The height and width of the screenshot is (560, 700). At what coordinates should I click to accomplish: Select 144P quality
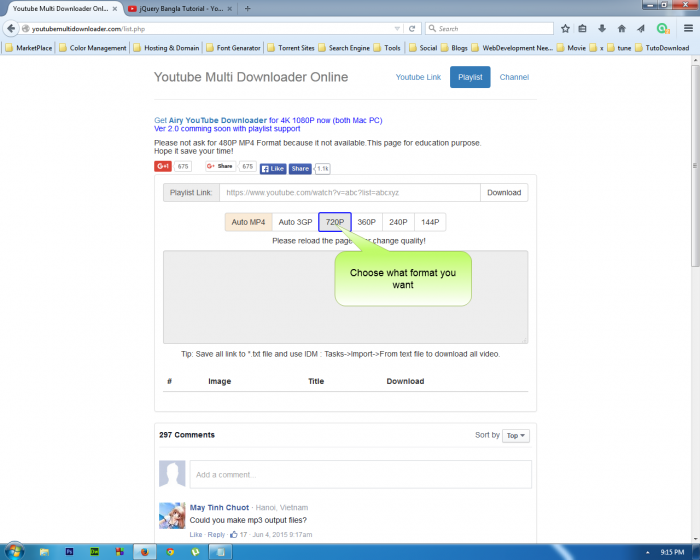(430, 222)
